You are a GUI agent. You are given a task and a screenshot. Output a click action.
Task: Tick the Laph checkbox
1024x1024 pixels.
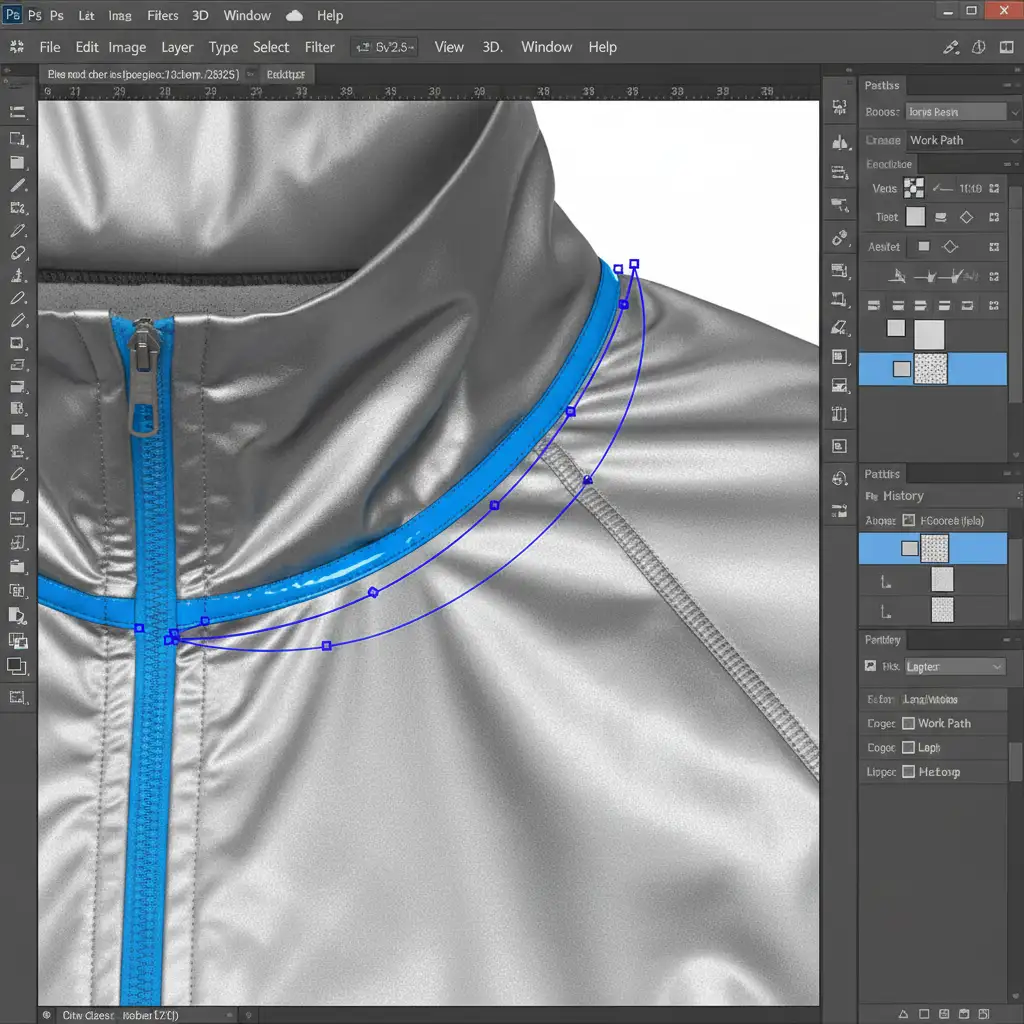click(x=908, y=747)
